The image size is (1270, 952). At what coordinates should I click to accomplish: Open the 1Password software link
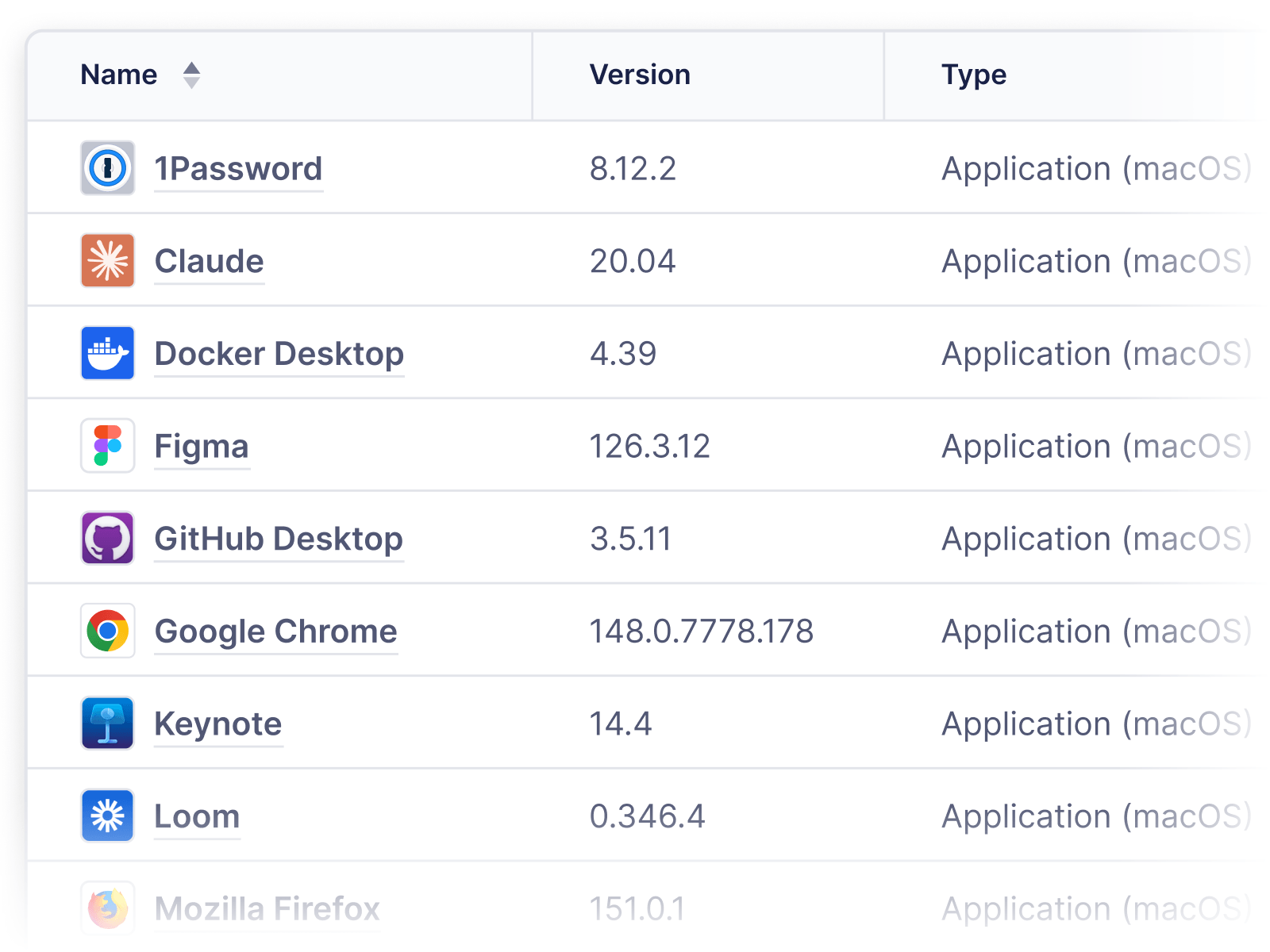click(x=238, y=169)
